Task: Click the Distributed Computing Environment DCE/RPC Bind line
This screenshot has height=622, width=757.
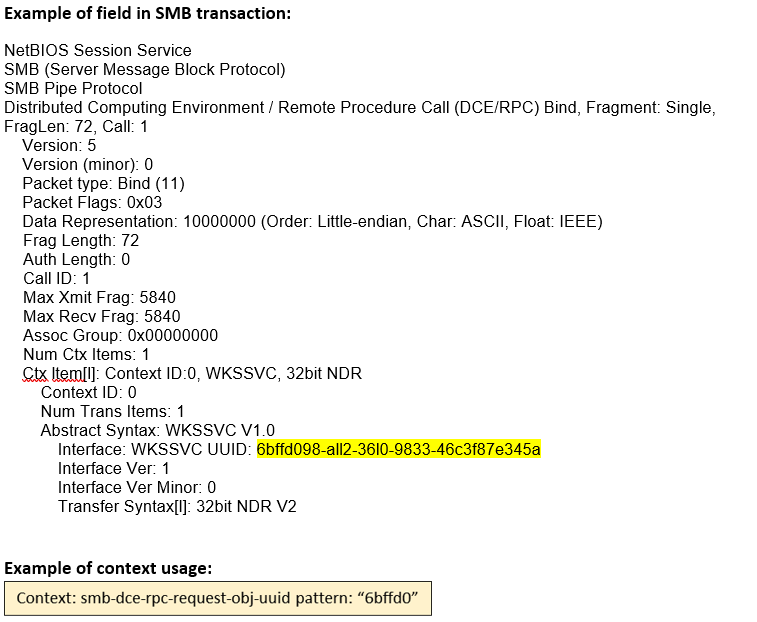Action: click(360, 107)
